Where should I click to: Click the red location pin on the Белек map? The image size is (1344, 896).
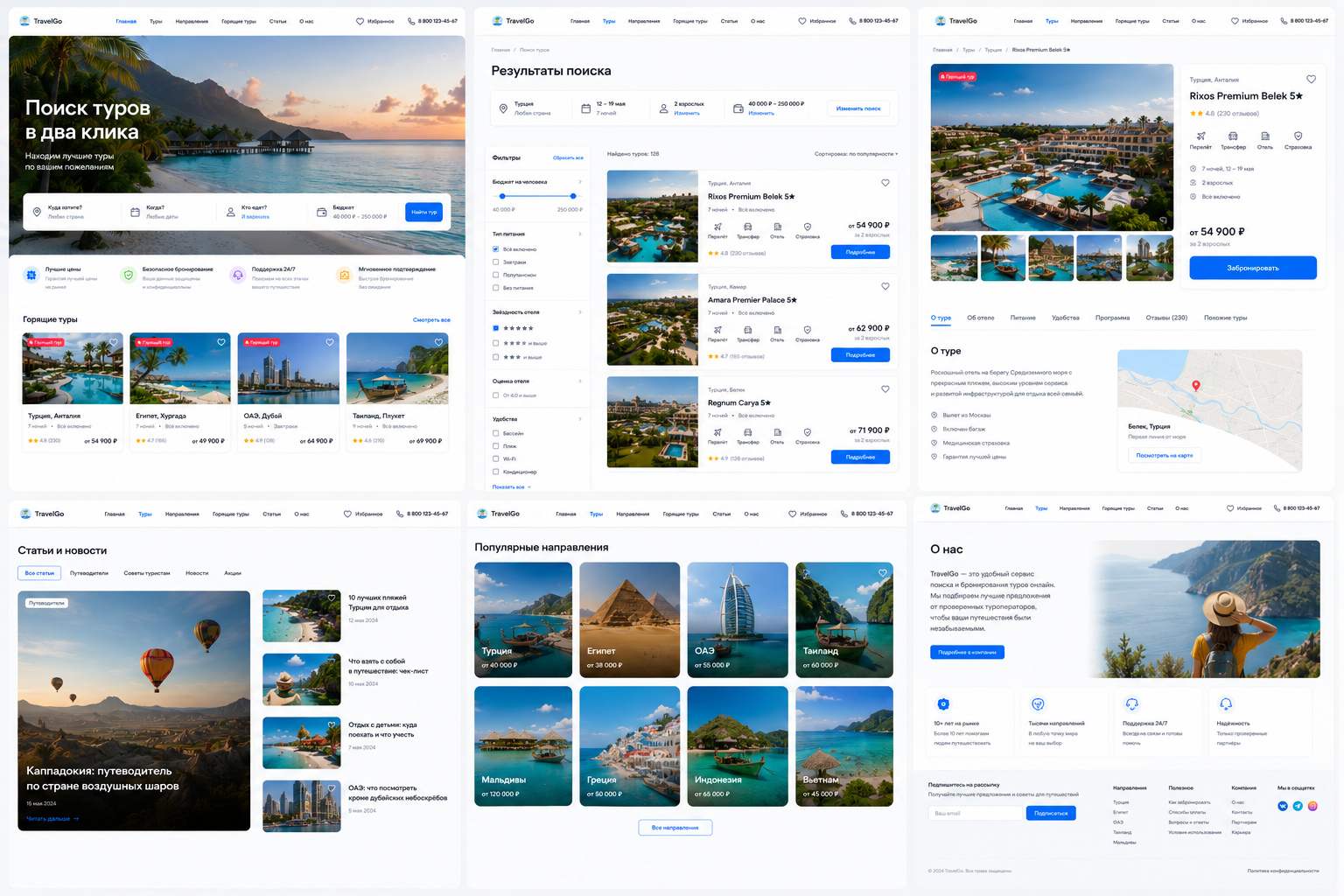pyautogui.click(x=1196, y=386)
